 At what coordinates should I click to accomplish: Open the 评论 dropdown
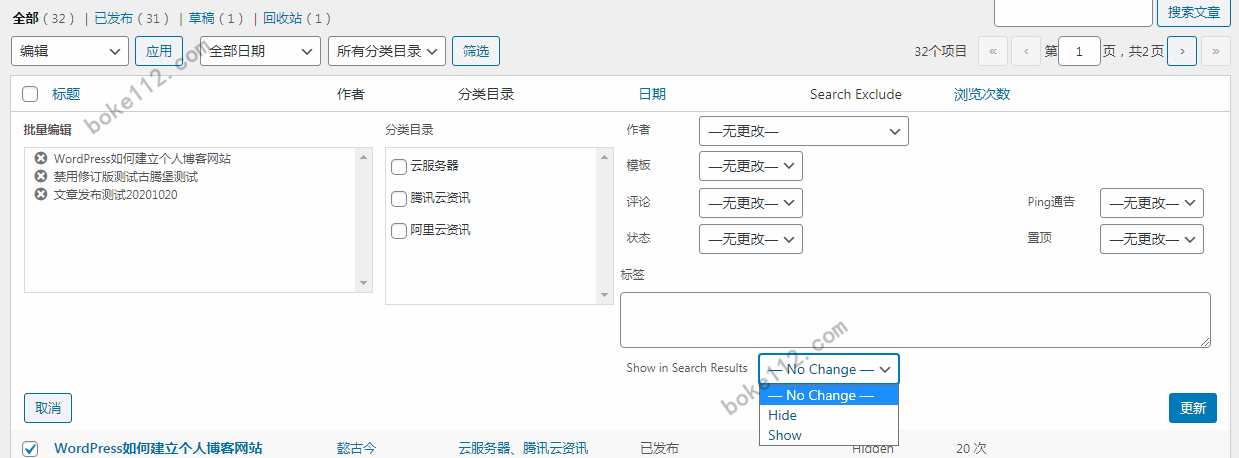point(751,203)
